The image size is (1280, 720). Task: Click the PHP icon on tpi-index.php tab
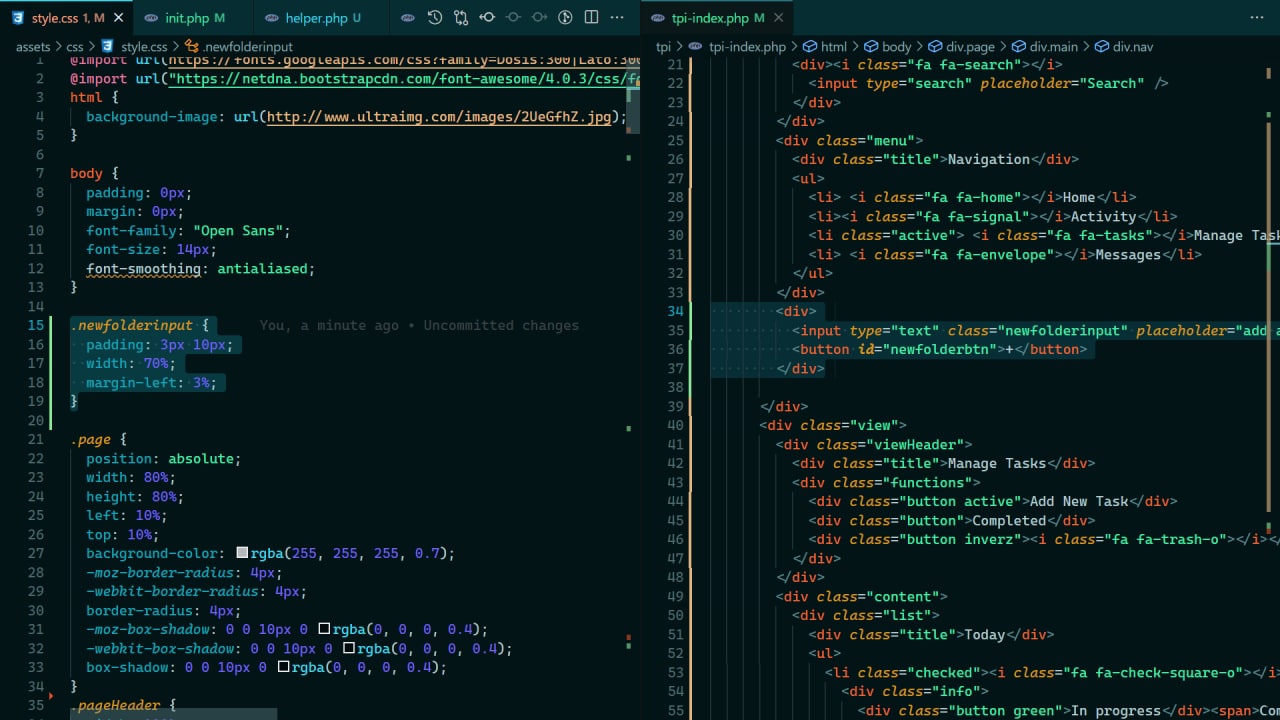tap(658, 18)
